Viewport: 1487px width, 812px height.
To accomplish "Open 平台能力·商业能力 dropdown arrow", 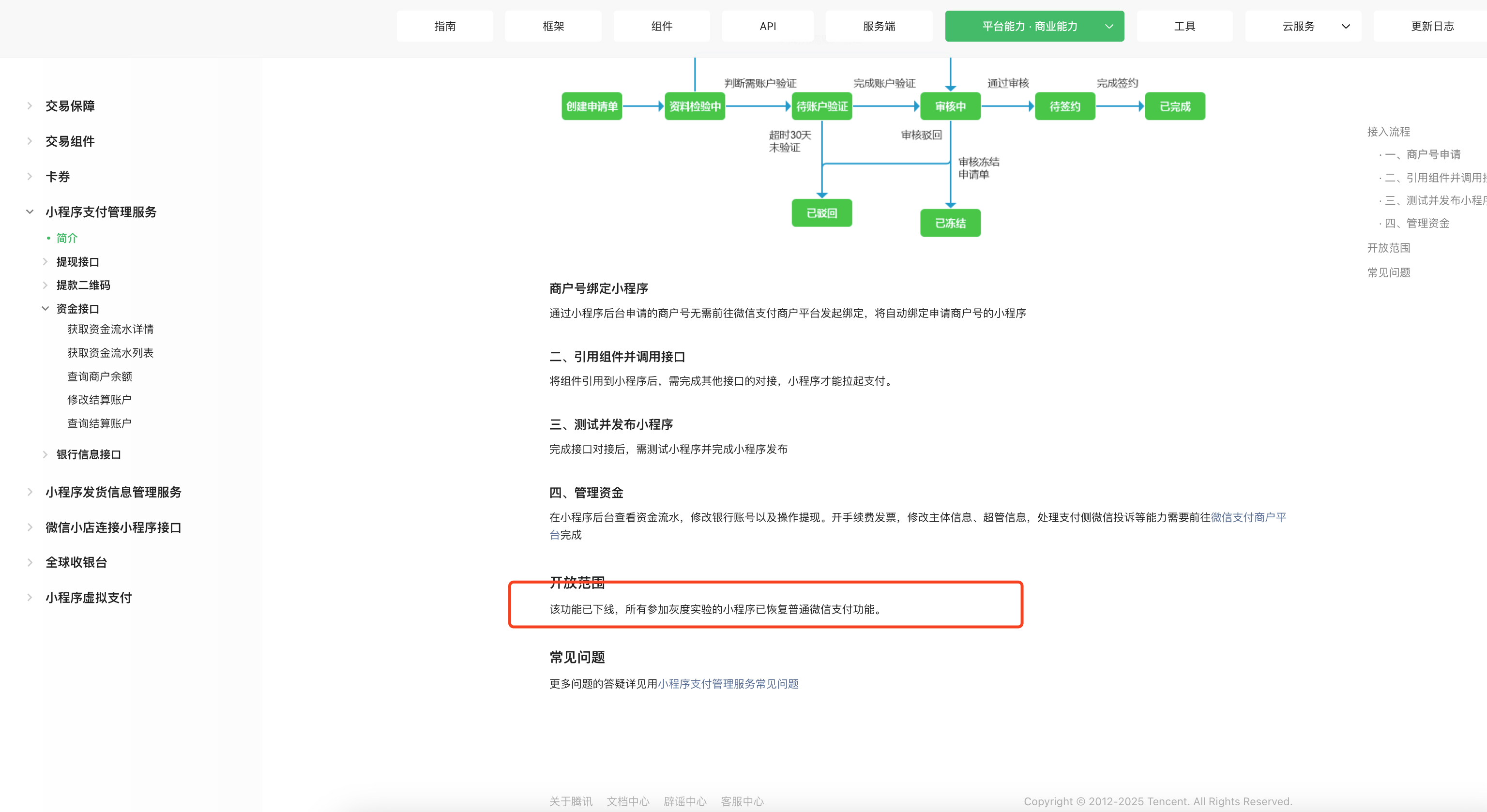I will click(1109, 27).
